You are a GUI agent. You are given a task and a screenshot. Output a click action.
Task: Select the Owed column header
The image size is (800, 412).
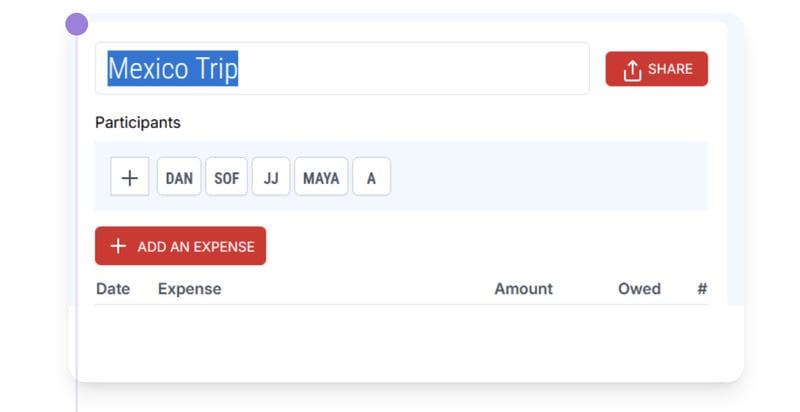pos(639,289)
